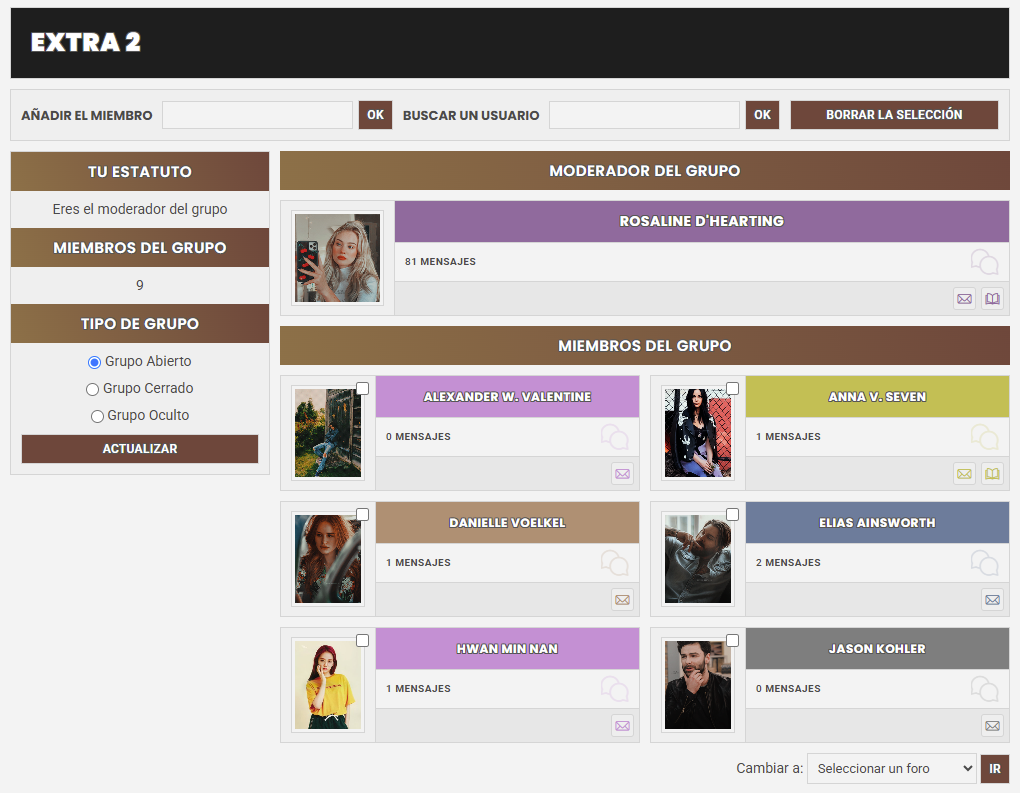1020x793 pixels.
Task: Open the book profile icon for Rosaline D'Hearting
Action: [x=992, y=299]
